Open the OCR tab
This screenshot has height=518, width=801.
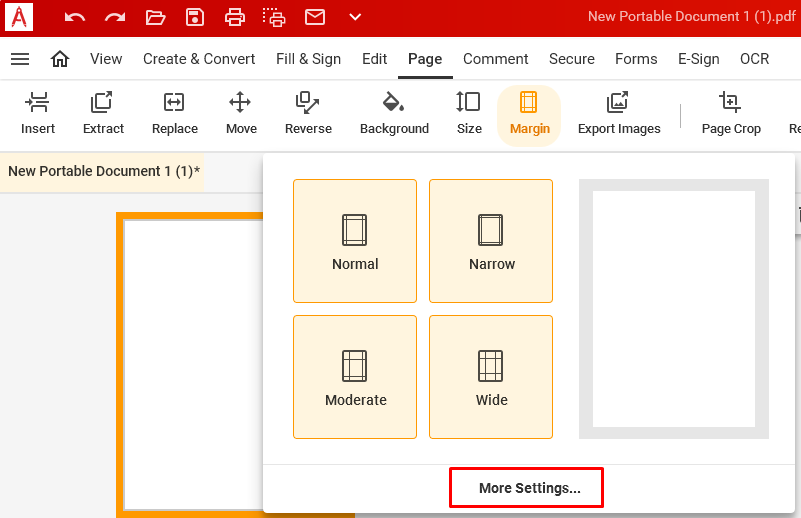(x=755, y=59)
